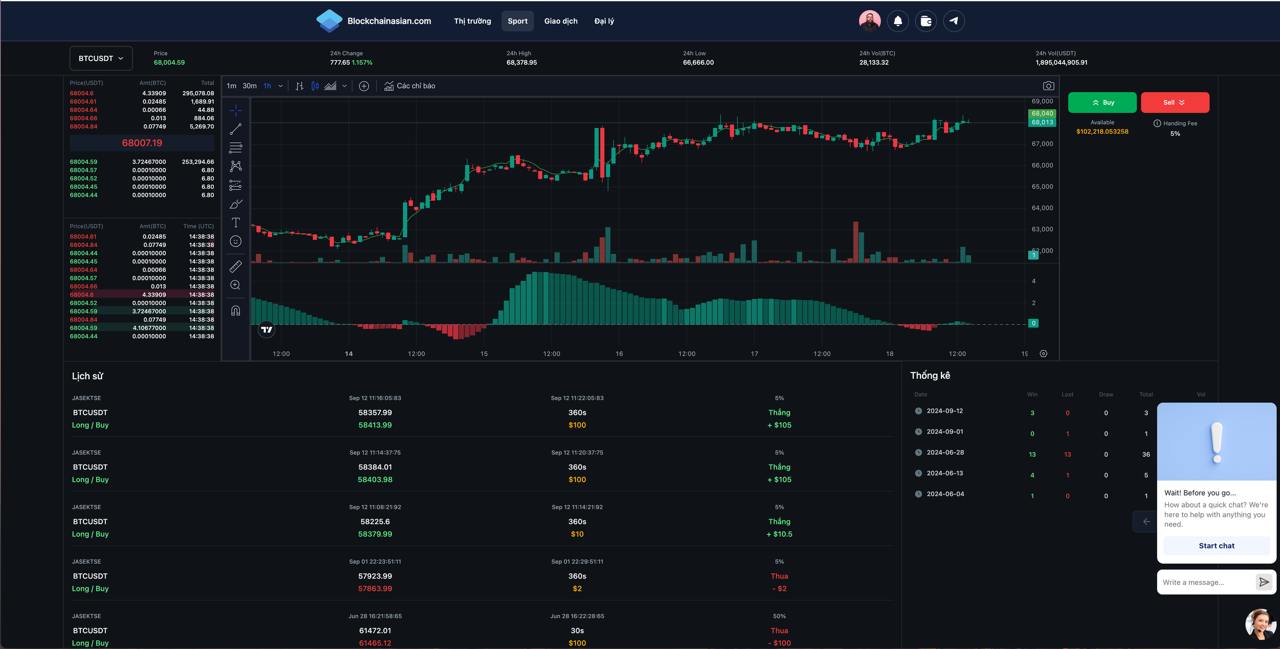Viewport: 1280px width, 649px height.
Task: Click into Write a message field
Action: tap(1207, 582)
